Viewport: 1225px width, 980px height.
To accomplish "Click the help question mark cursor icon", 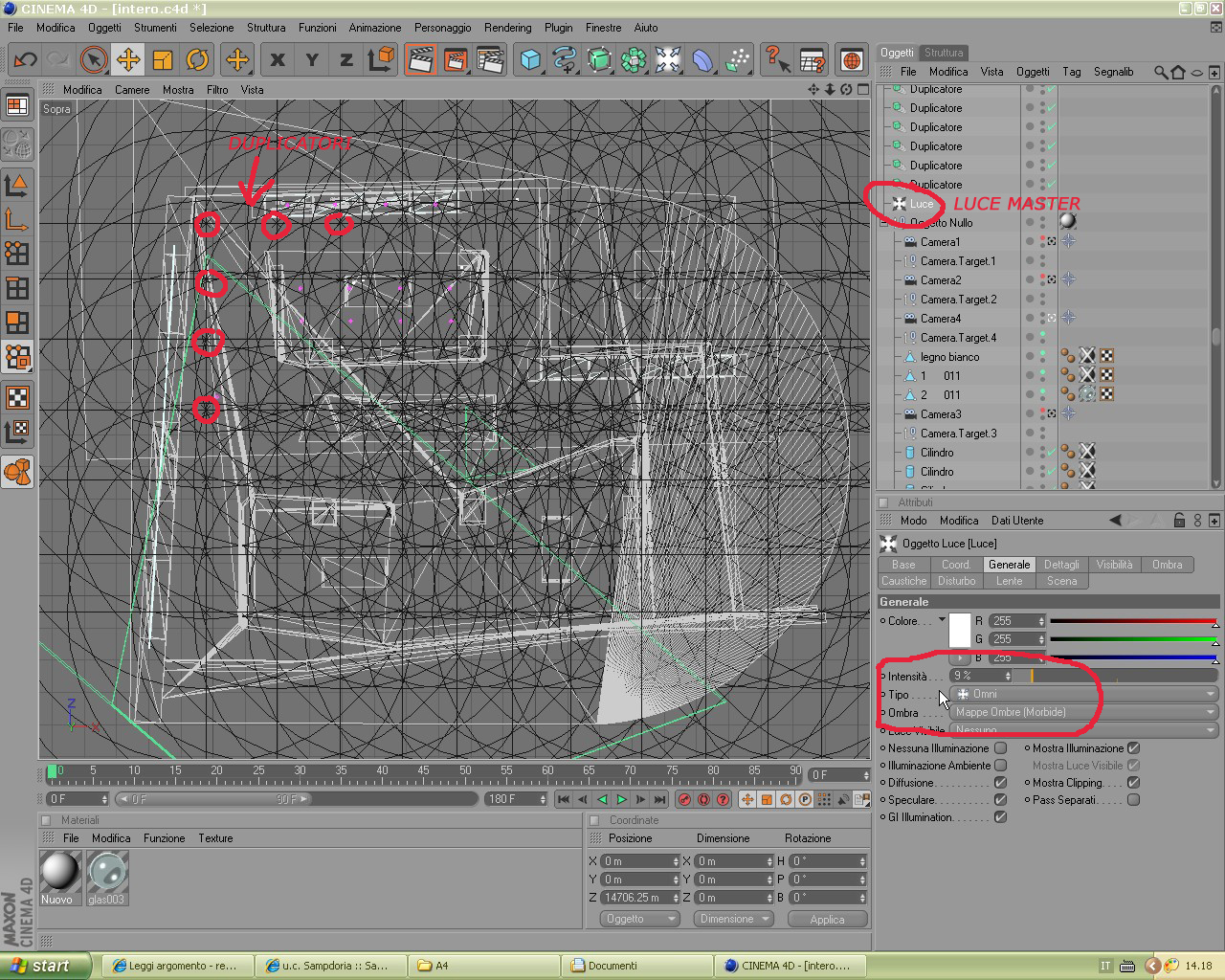I will (777, 60).
